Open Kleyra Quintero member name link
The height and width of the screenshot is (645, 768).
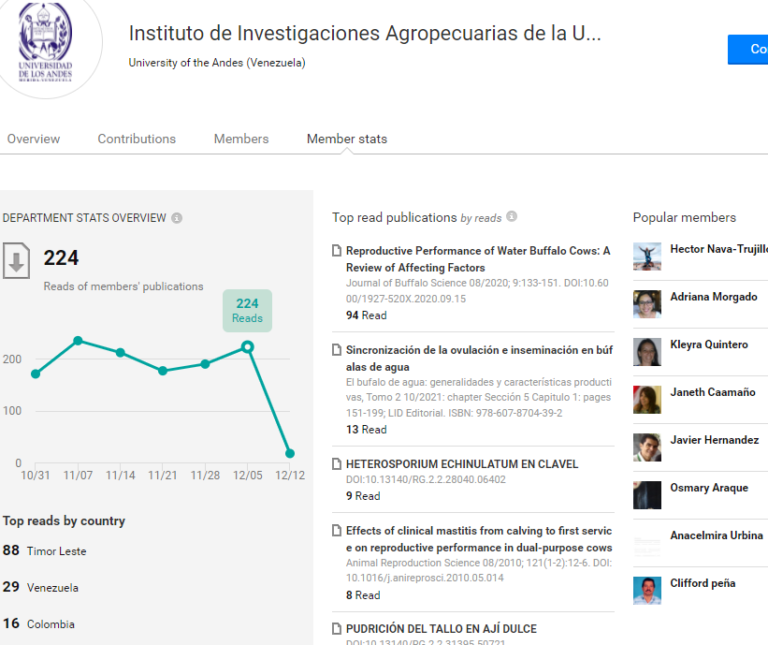(x=709, y=344)
